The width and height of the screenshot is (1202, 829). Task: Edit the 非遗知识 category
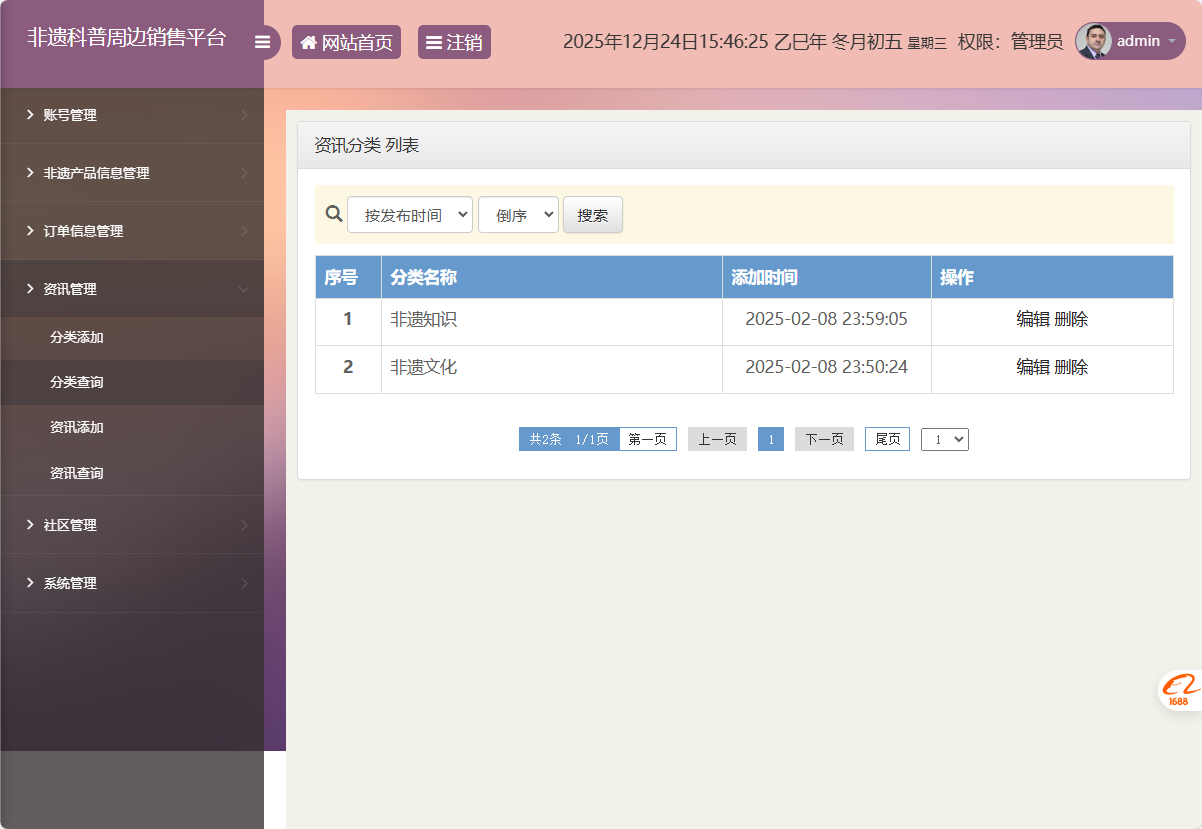[1033, 320]
